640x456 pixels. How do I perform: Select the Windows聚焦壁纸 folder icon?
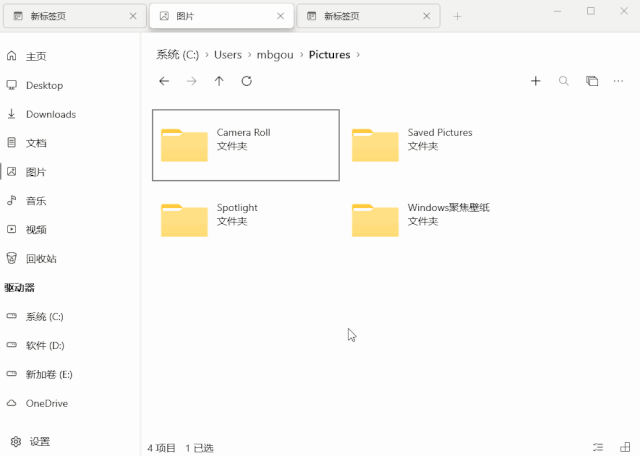tap(375, 220)
